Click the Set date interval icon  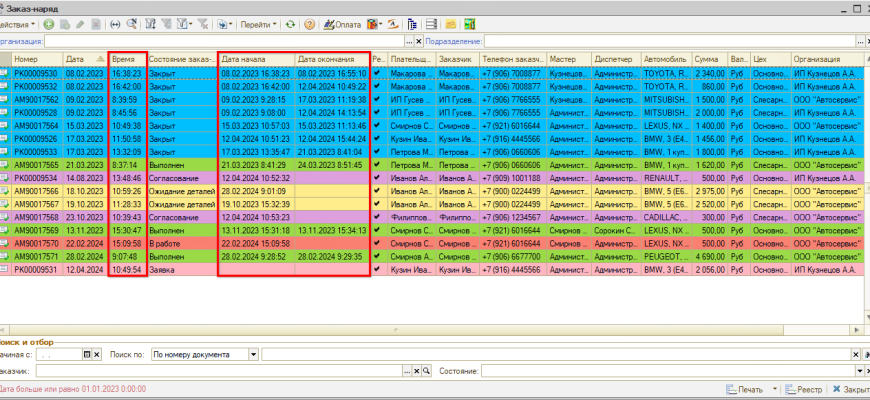pos(115,23)
